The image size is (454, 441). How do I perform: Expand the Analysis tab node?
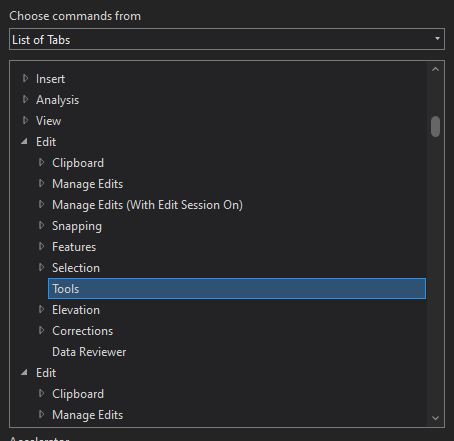click(25, 100)
